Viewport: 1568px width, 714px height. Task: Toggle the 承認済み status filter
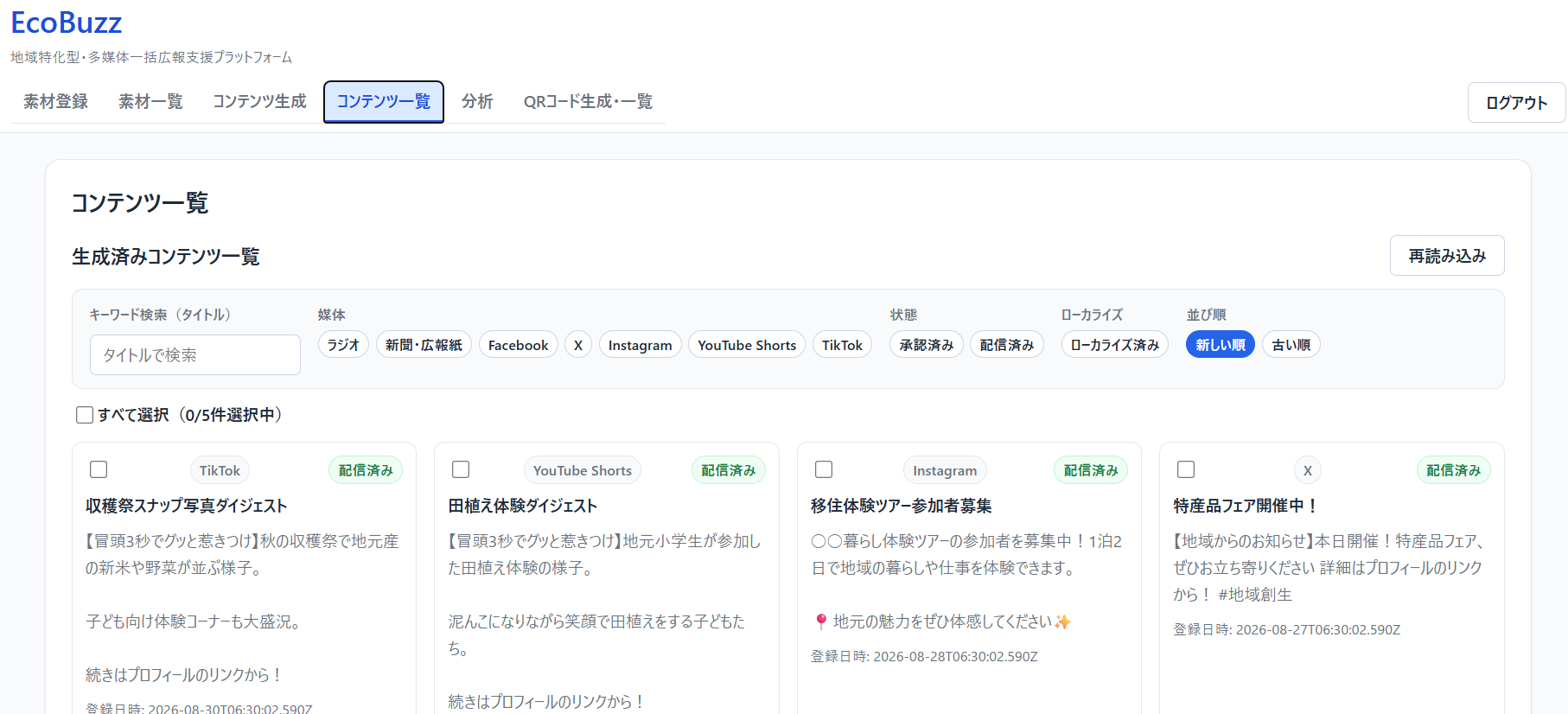(926, 345)
